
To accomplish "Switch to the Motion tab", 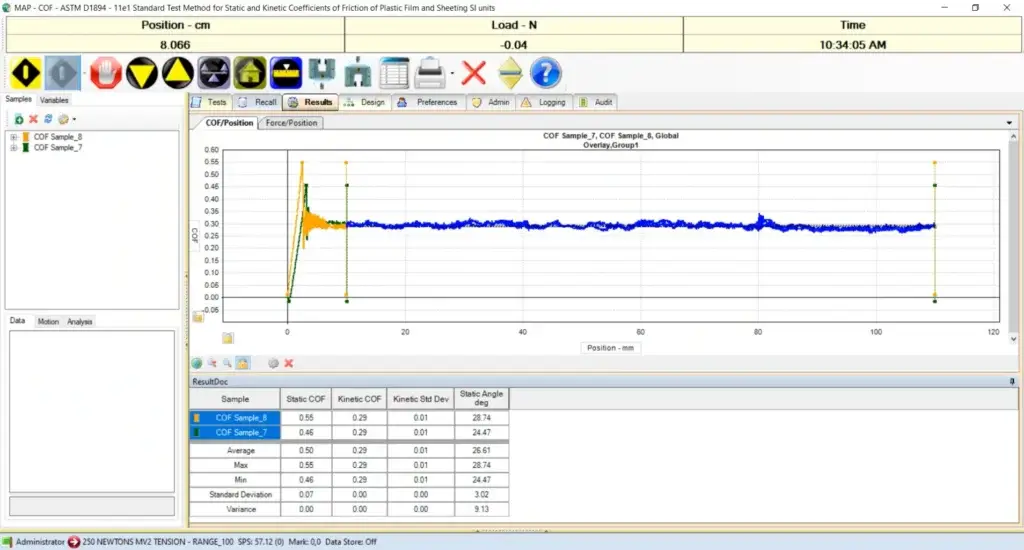I will point(48,321).
